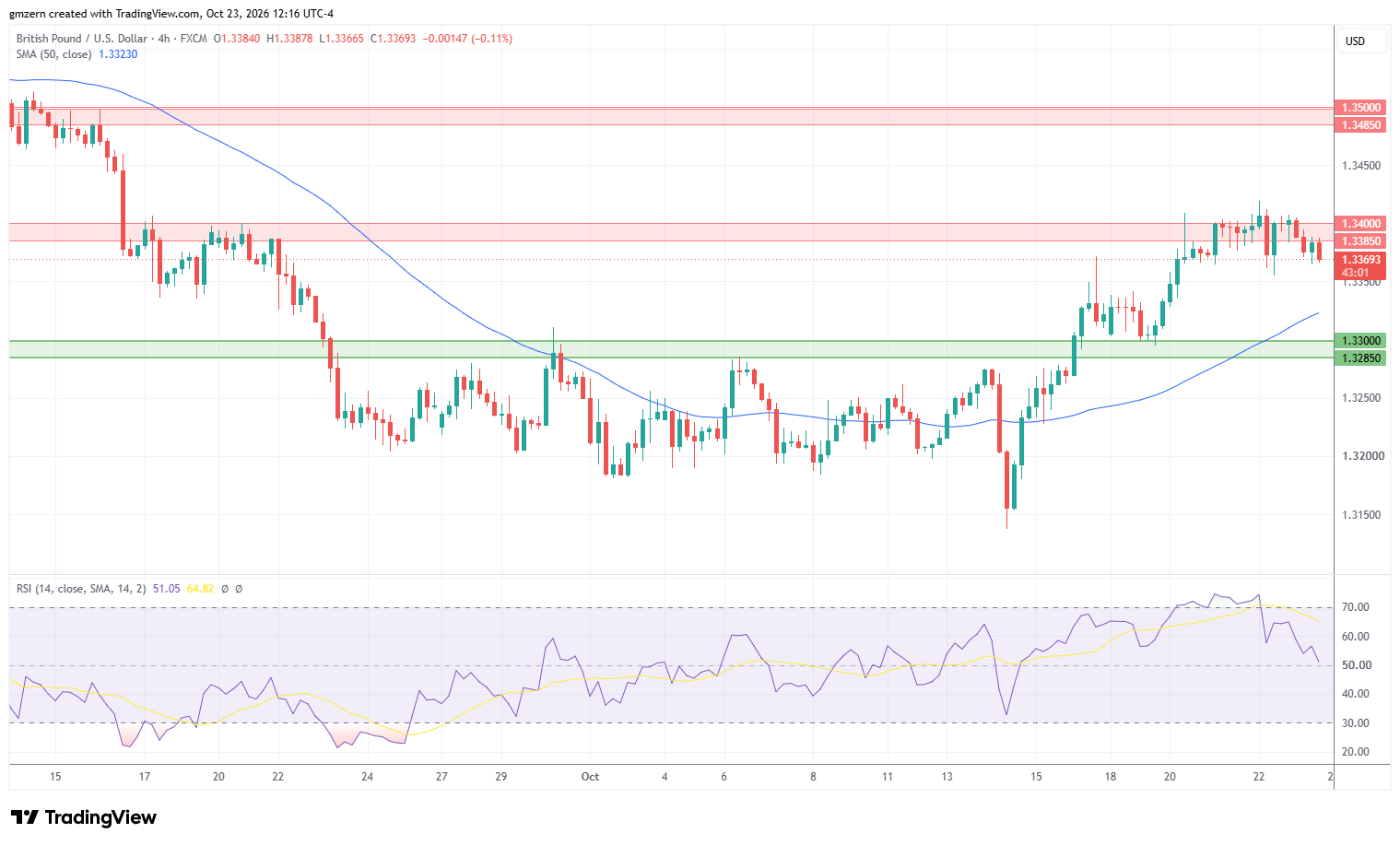The height and width of the screenshot is (845, 1400).
Task: Click the 18 label on the date axis
Action: [1111, 777]
